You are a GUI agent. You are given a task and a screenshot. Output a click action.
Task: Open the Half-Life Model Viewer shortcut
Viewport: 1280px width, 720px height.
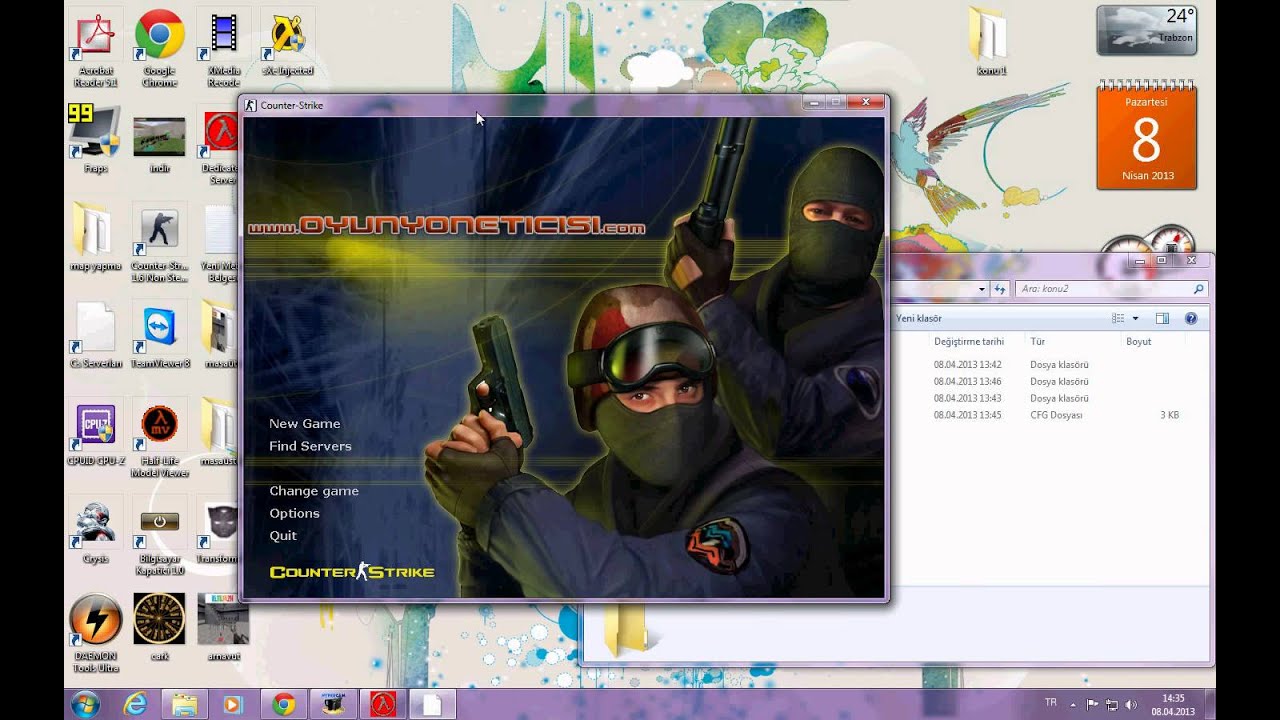point(160,440)
